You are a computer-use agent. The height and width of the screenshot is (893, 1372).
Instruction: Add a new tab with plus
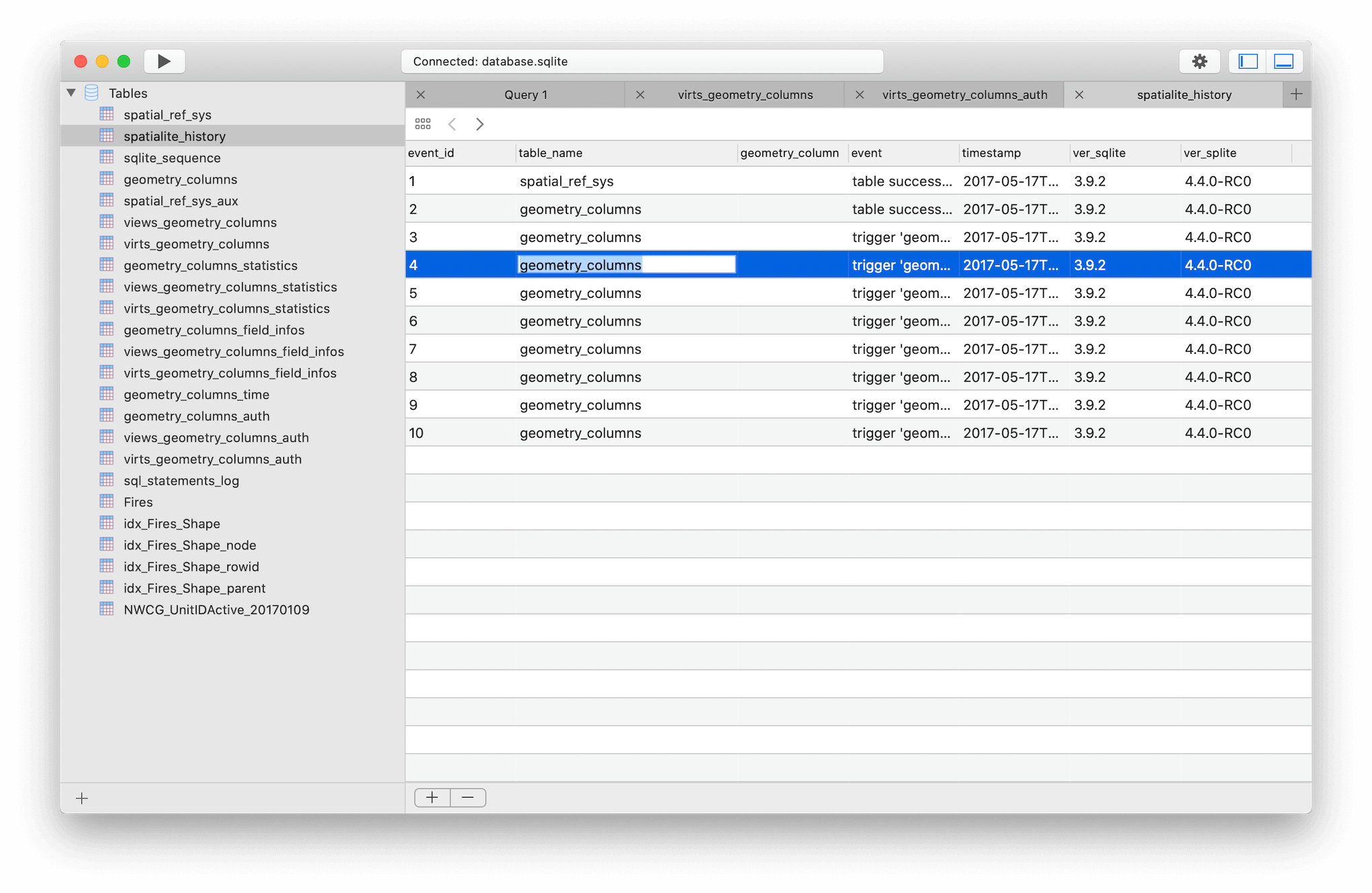coord(1296,94)
